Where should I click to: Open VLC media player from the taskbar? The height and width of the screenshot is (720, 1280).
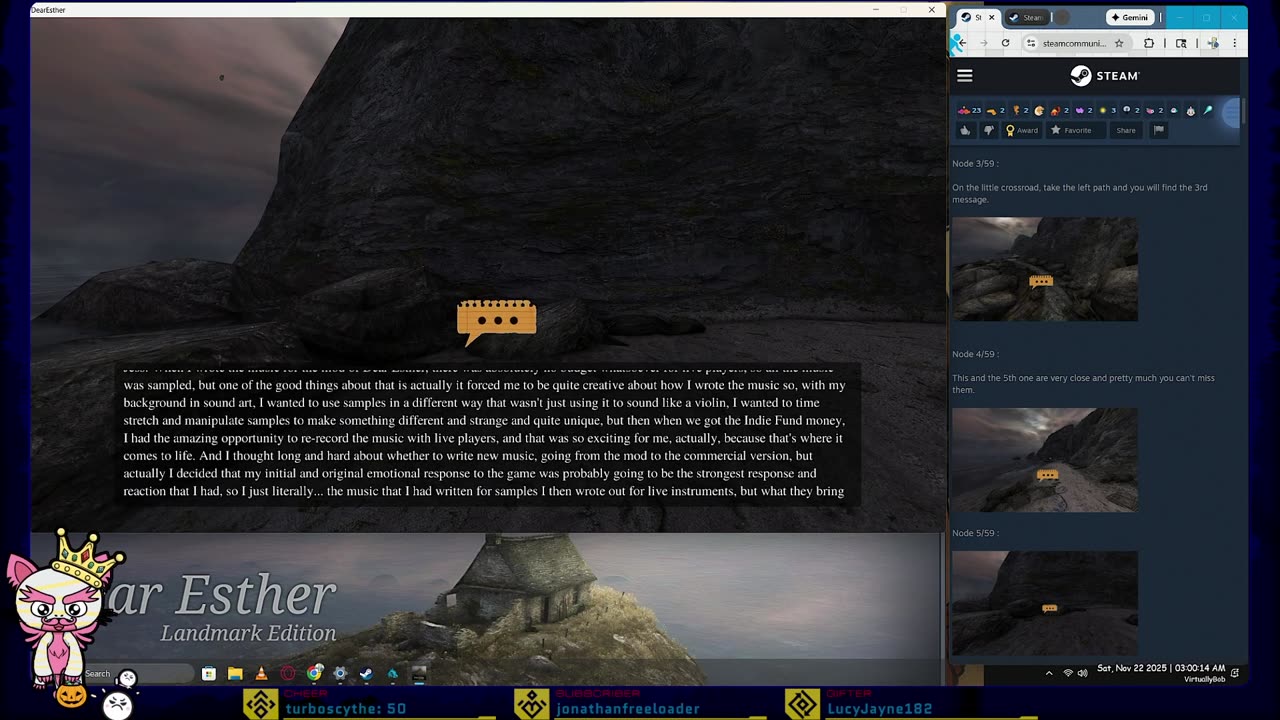261,674
